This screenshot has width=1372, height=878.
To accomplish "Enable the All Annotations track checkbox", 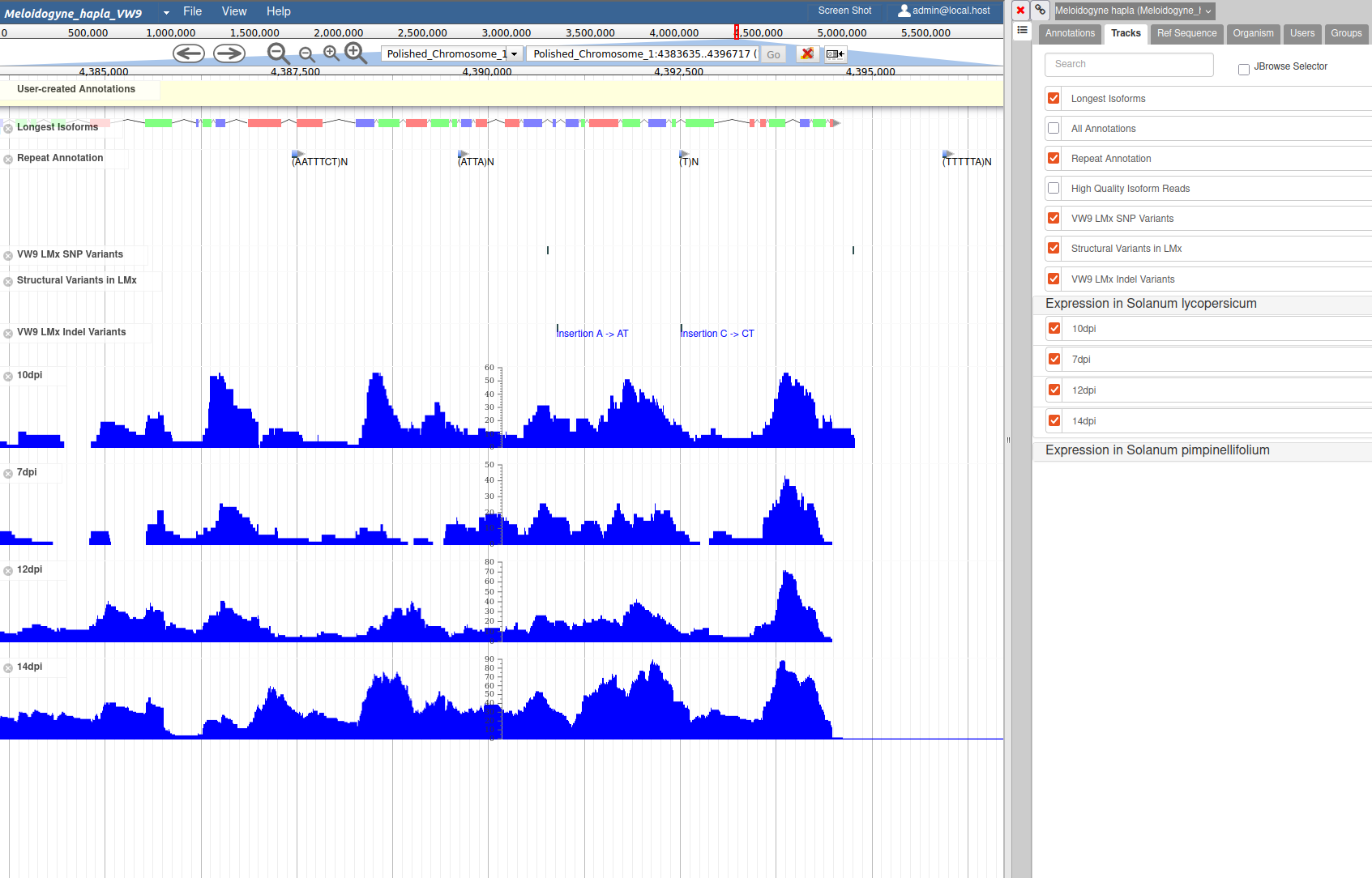I will 1054,128.
